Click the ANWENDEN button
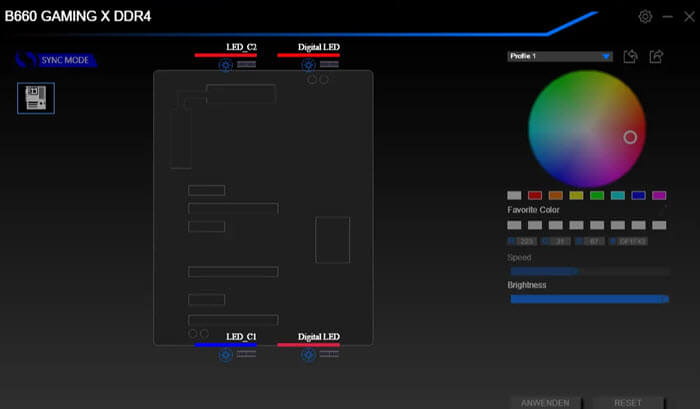The width and height of the screenshot is (700, 409). coord(545,403)
